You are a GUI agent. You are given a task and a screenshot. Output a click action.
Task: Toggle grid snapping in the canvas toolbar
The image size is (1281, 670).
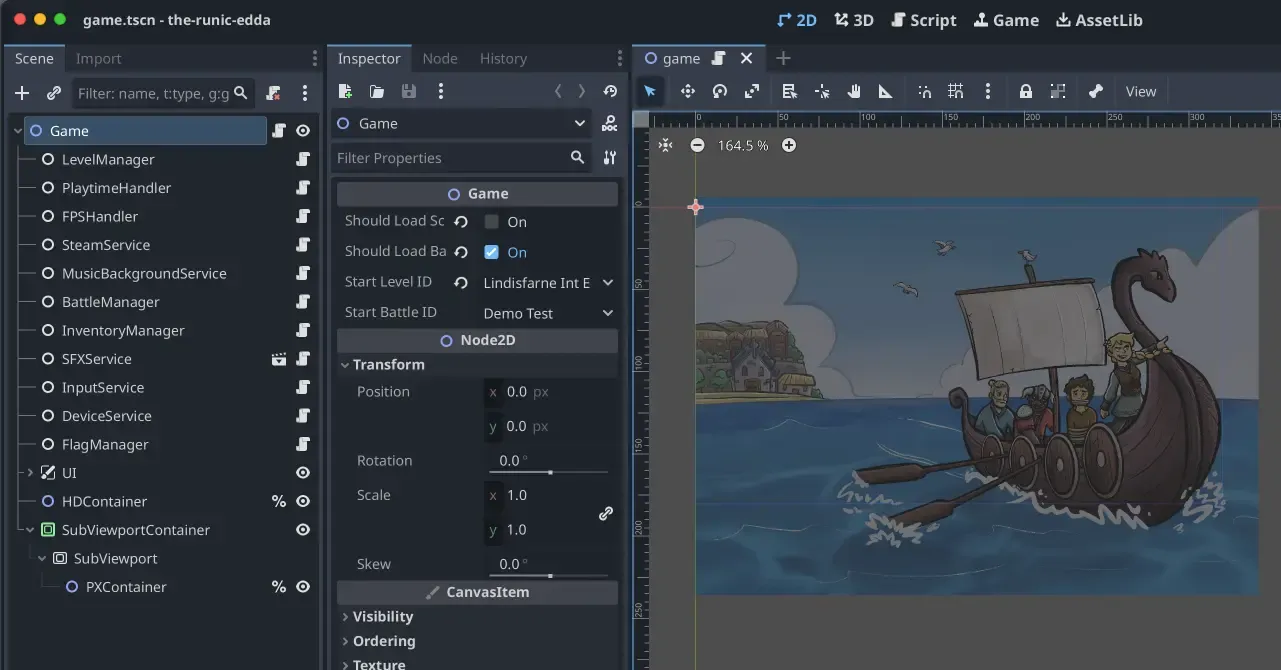(x=955, y=91)
